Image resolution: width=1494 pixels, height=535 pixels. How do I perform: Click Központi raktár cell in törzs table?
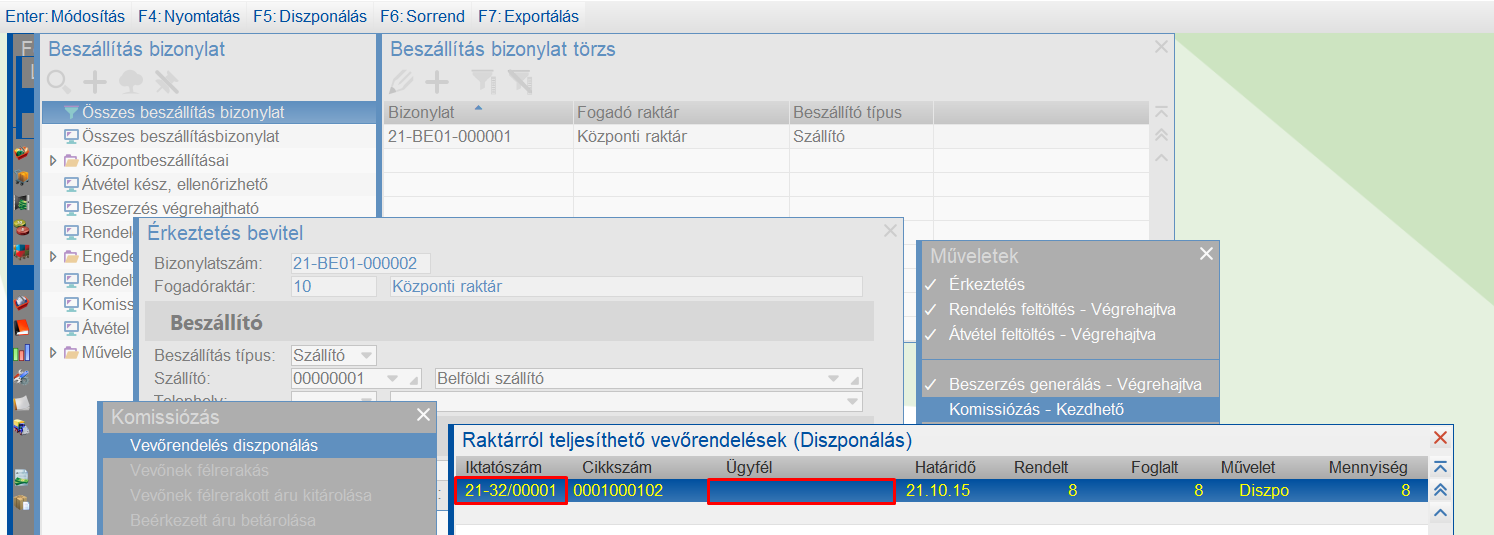(x=682, y=137)
